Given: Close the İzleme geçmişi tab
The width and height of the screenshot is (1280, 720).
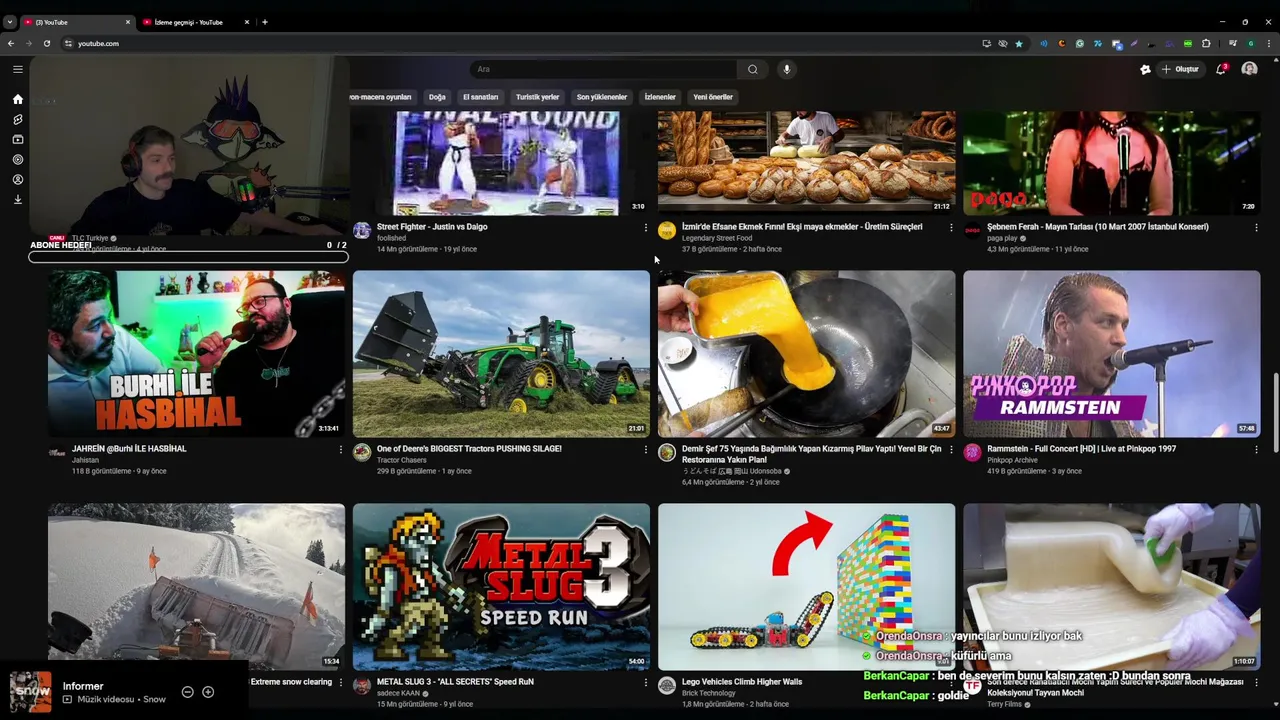Looking at the screenshot, I should coord(248,22).
